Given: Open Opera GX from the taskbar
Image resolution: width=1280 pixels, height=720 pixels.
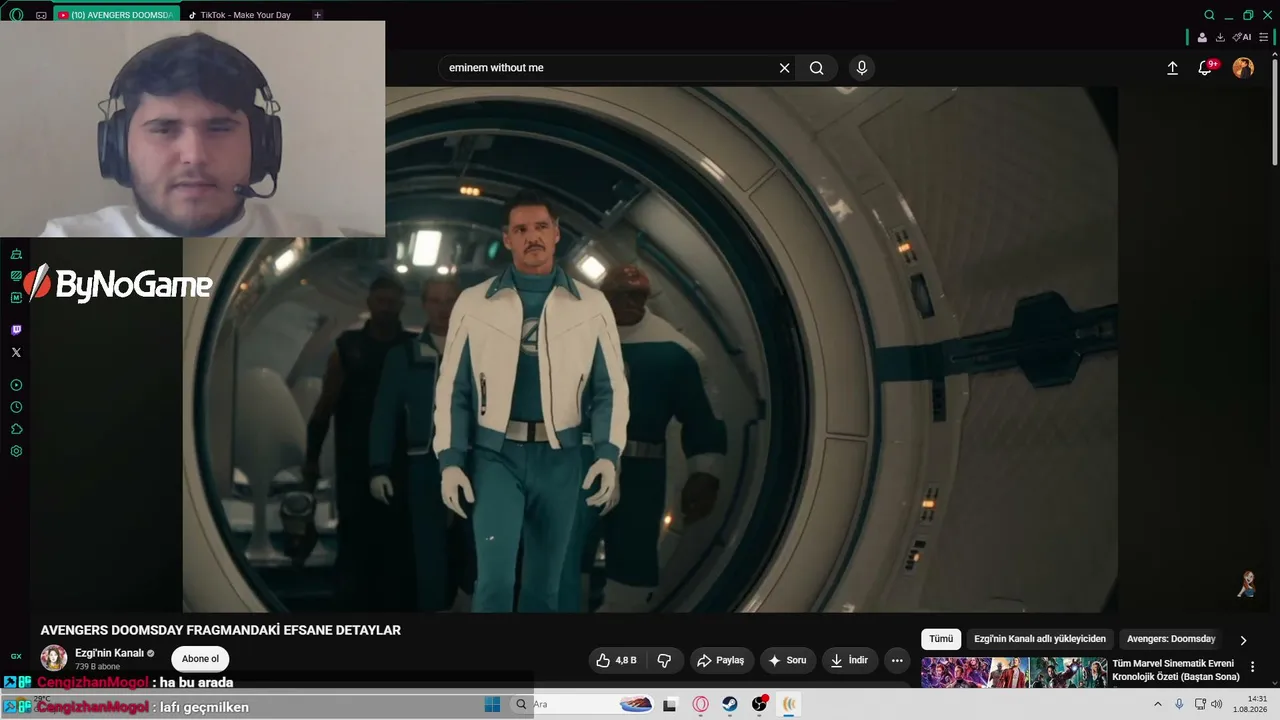Looking at the screenshot, I should point(700,704).
